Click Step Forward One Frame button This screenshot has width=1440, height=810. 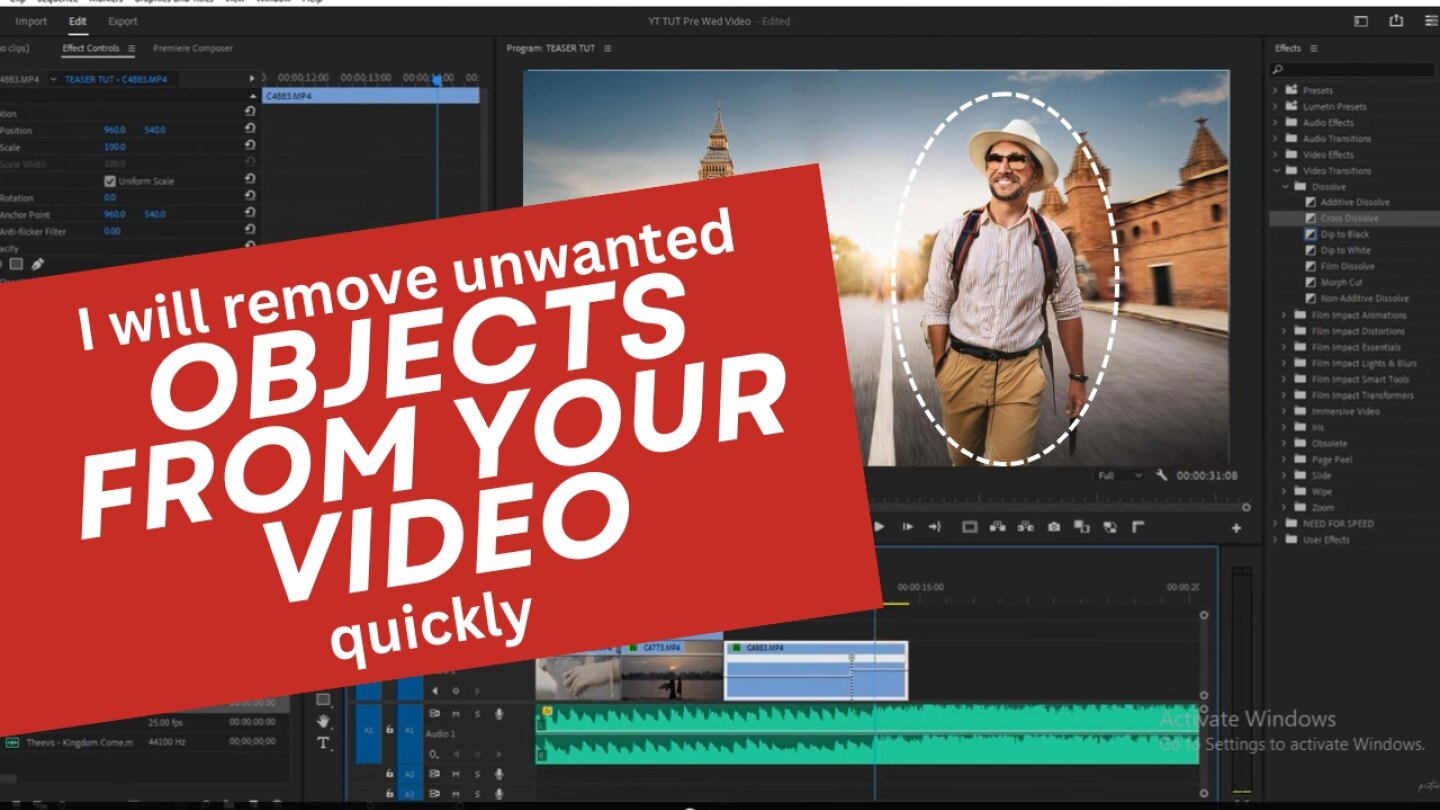tap(908, 527)
